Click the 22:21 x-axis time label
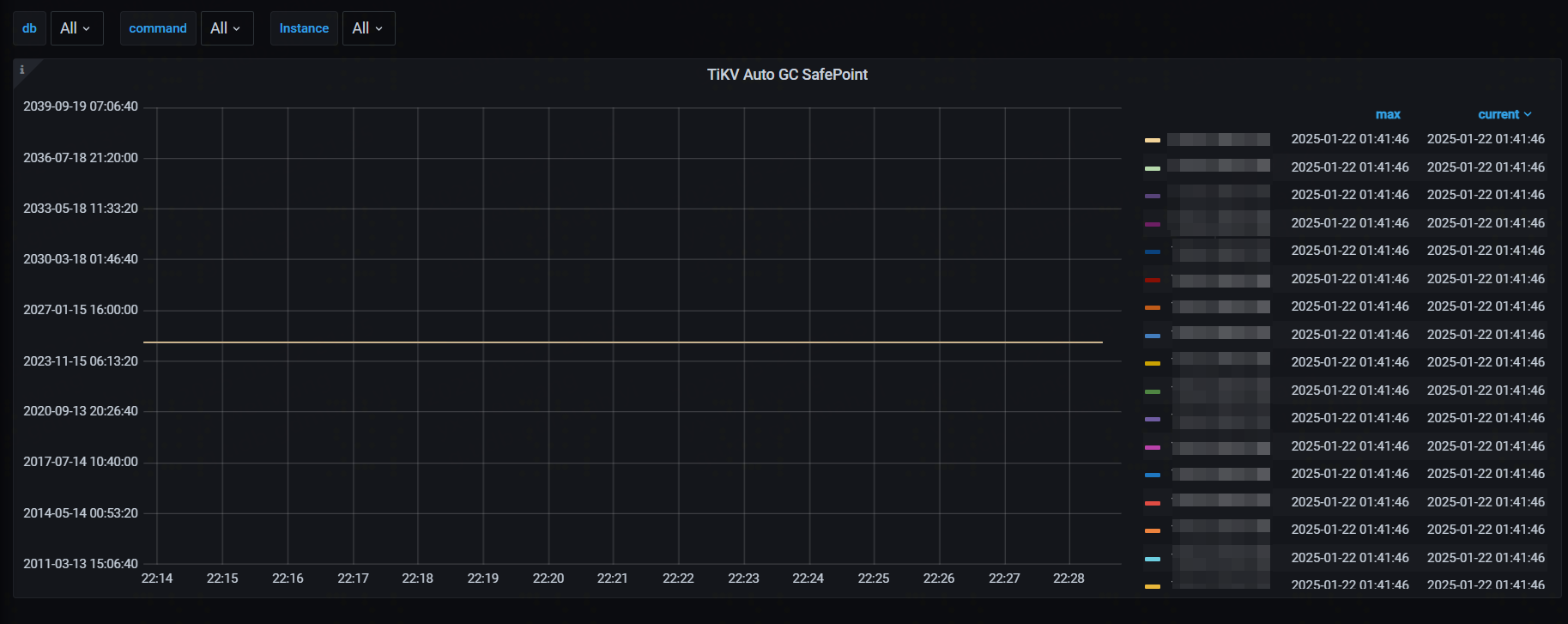This screenshot has width=1568, height=624. (x=613, y=579)
